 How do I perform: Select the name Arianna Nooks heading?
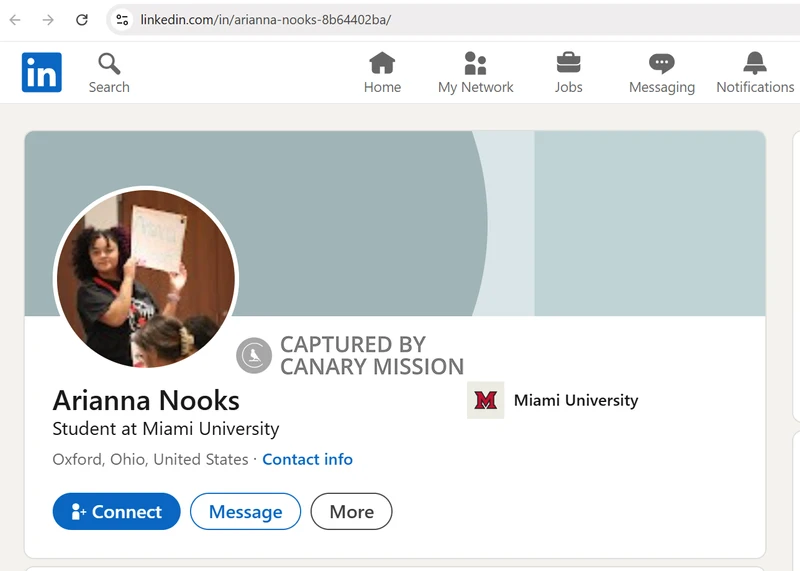tap(146, 400)
